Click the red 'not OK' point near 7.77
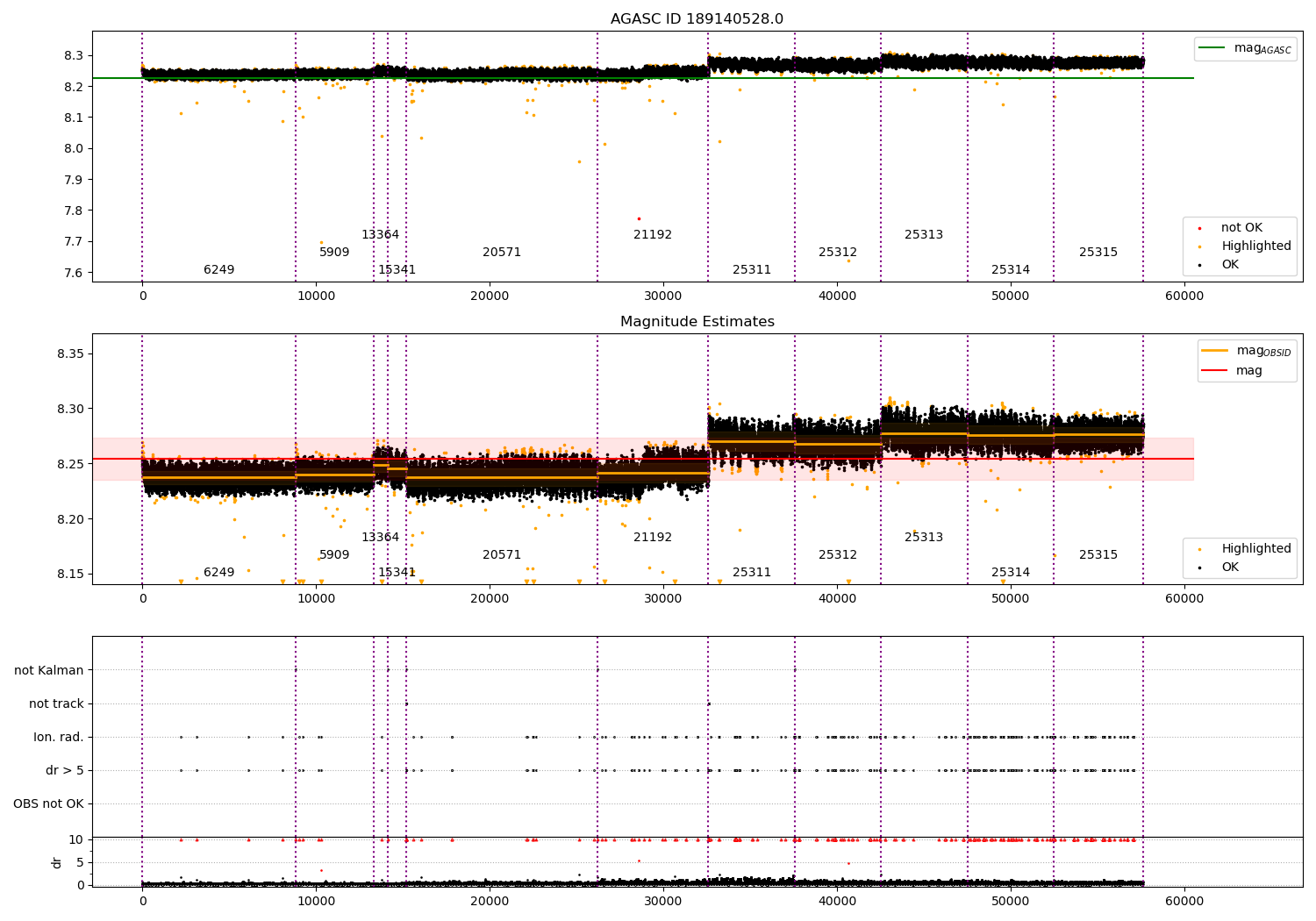Screen dimensions: 1316x921 pyautogui.click(x=639, y=218)
